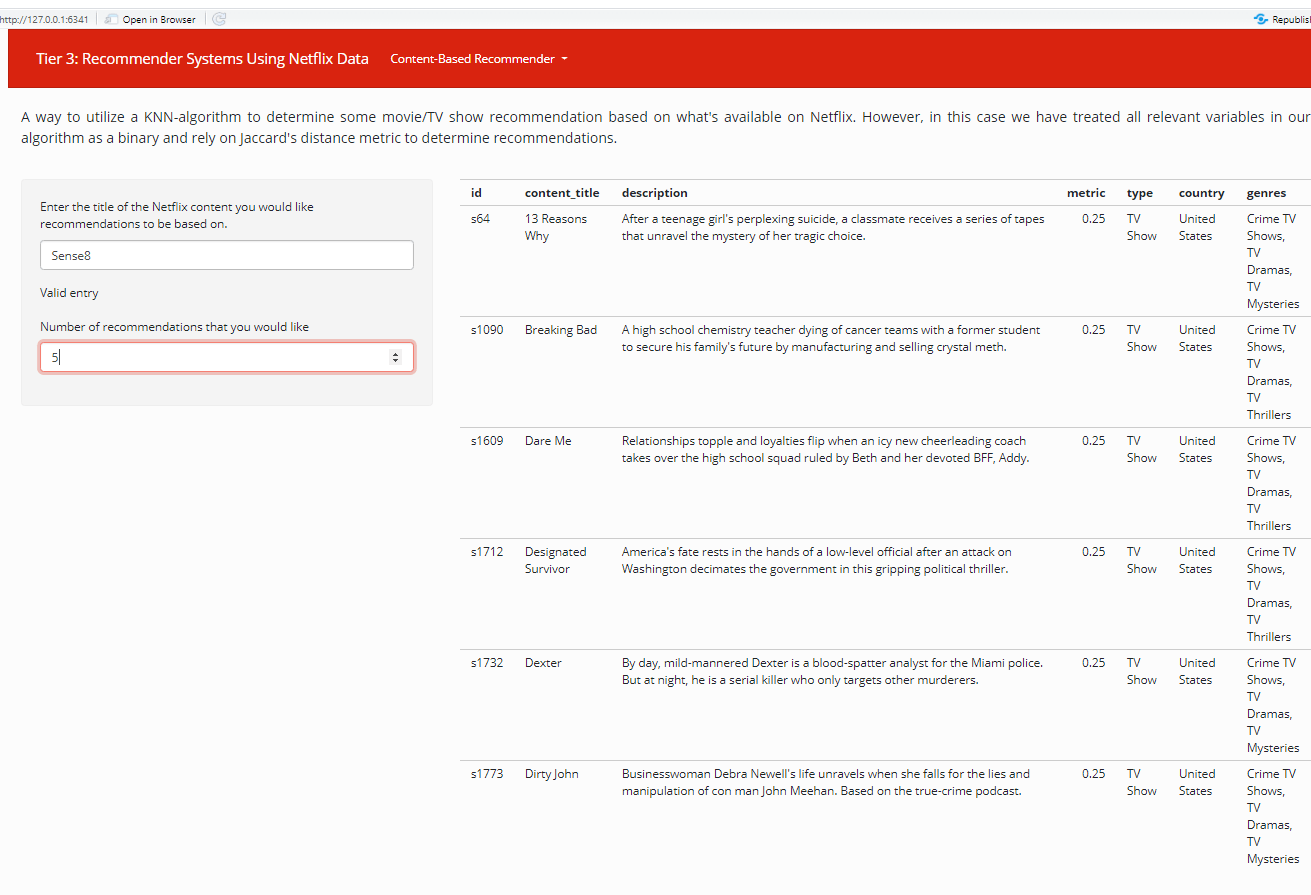
Task: Click the Dare Me description text
Action: (825, 449)
